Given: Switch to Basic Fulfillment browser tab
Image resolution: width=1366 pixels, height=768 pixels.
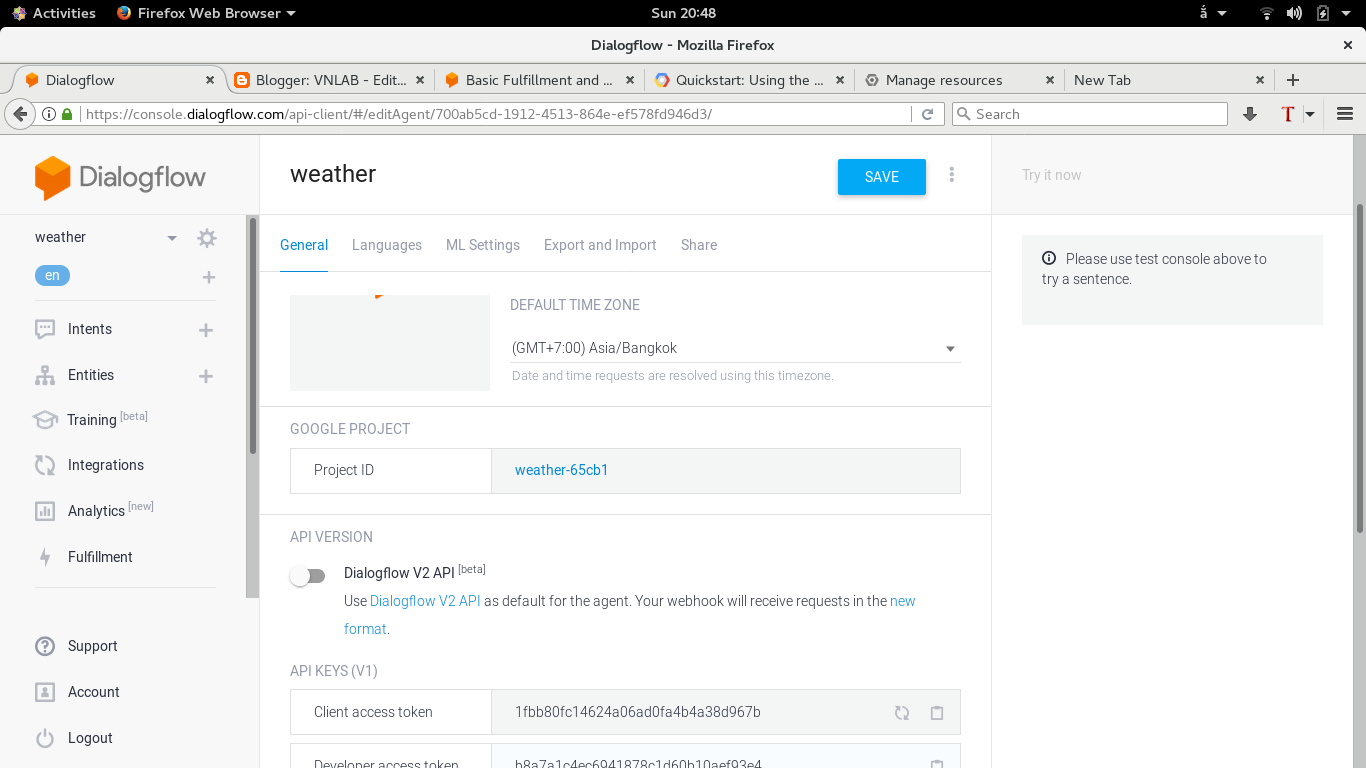Looking at the screenshot, I should click(x=538, y=80).
